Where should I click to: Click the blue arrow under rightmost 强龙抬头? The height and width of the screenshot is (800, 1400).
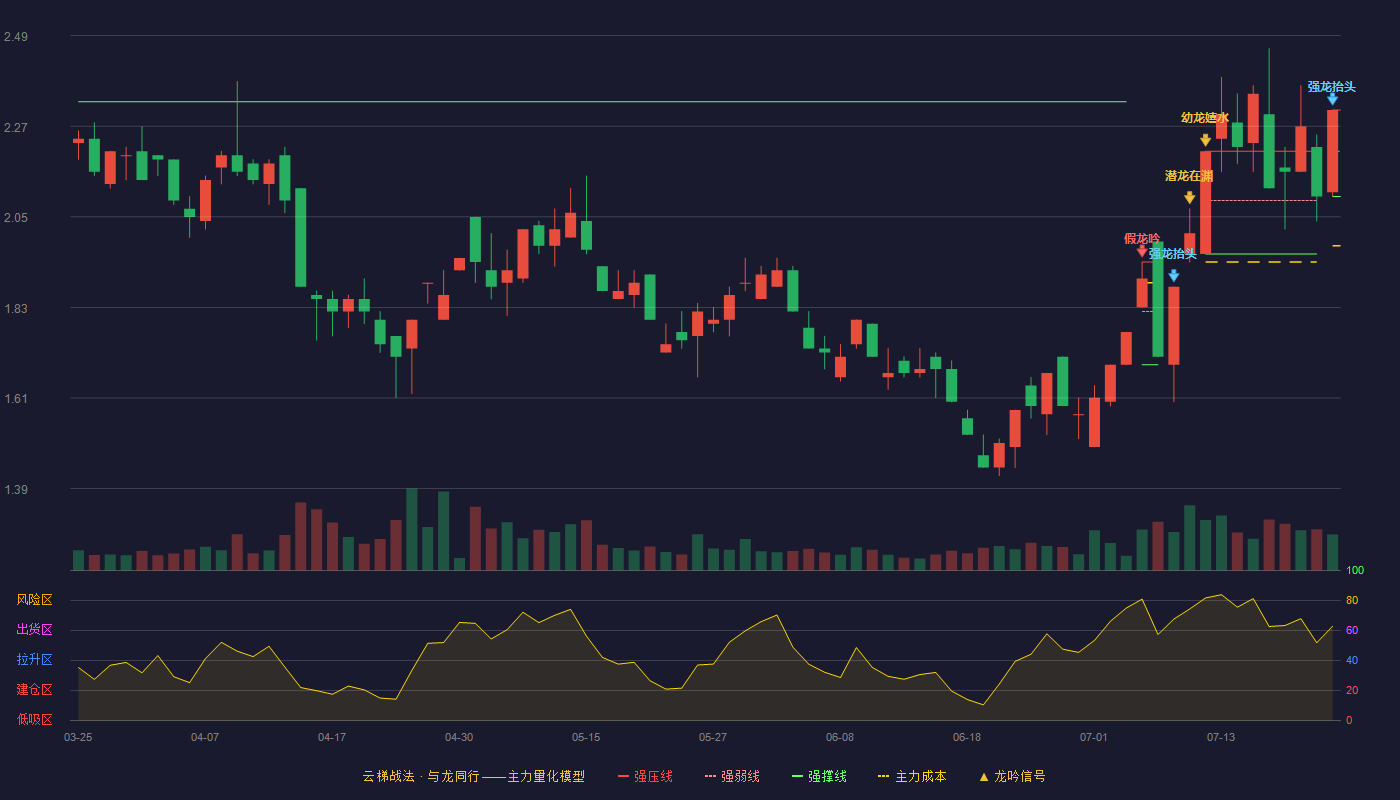[x=1332, y=99]
